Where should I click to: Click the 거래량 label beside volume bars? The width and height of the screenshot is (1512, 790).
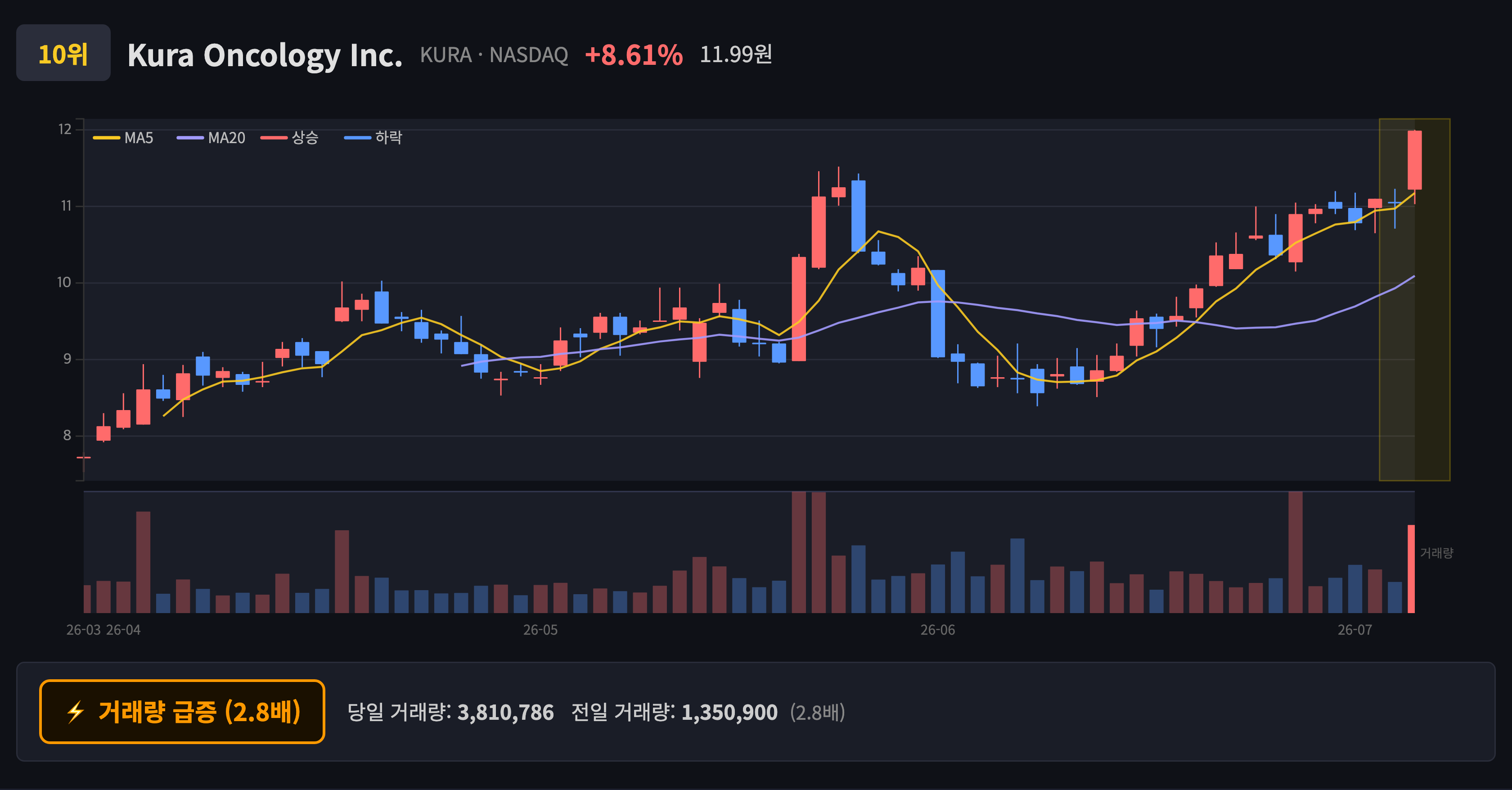(x=1436, y=553)
